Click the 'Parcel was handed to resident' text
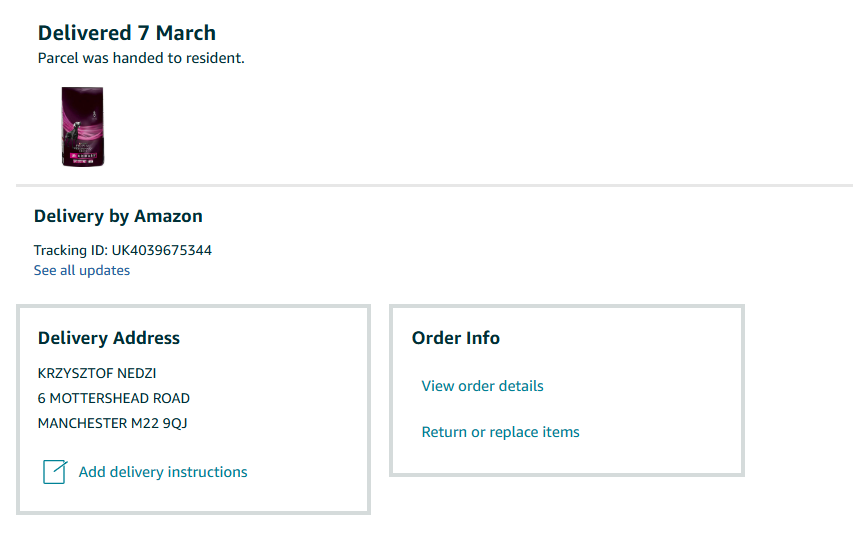Image resolution: width=853 pixels, height=558 pixels. (141, 58)
